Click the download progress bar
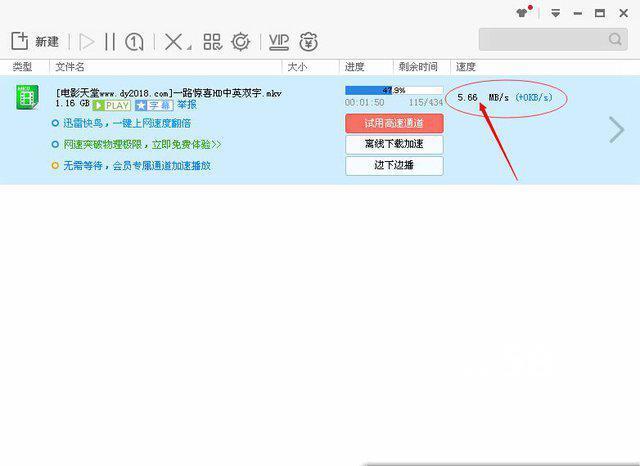Image resolution: width=640 pixels, height=466 pixels. click(394, 90)
